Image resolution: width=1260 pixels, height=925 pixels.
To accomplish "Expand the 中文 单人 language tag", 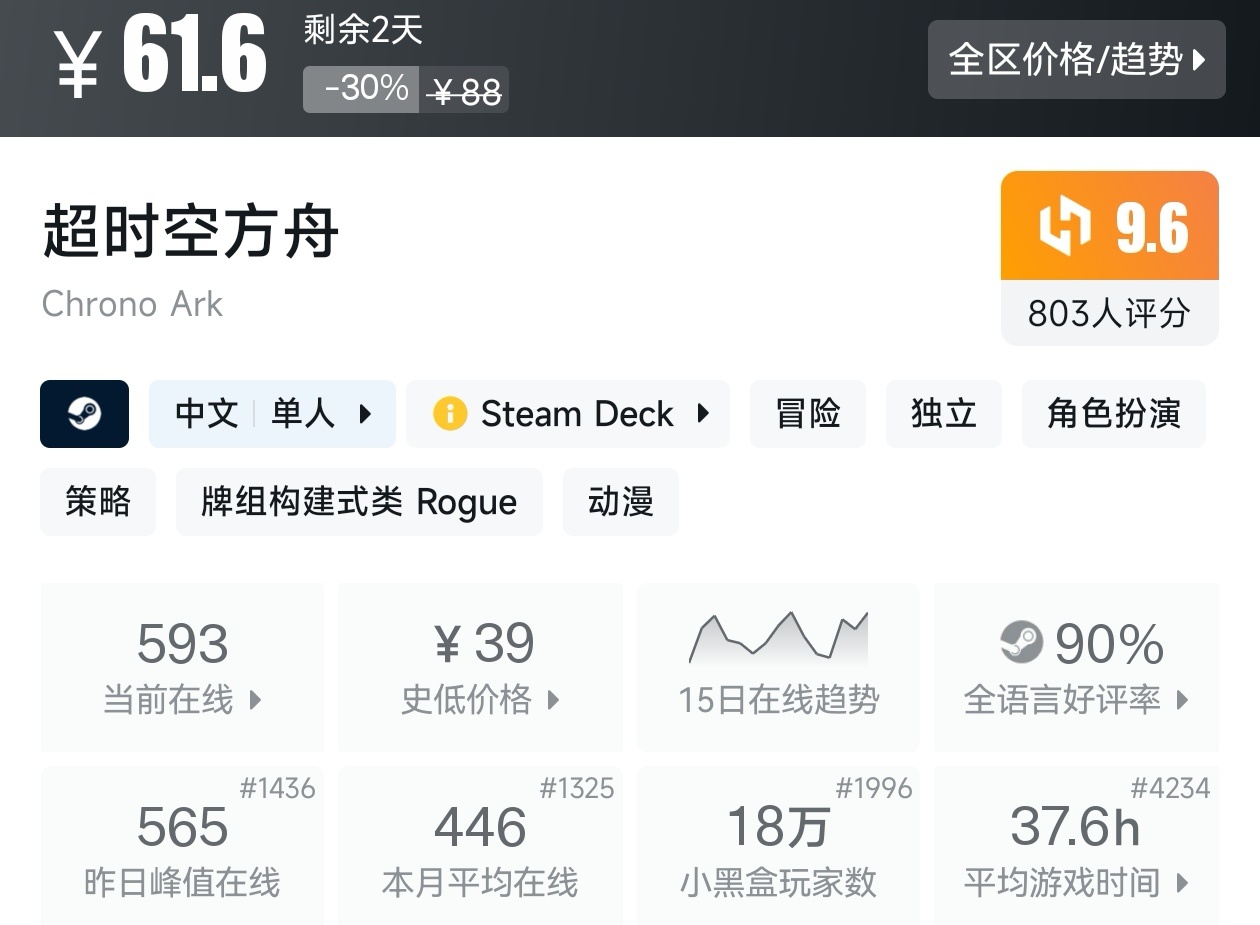I will click(x=365, y=414).
